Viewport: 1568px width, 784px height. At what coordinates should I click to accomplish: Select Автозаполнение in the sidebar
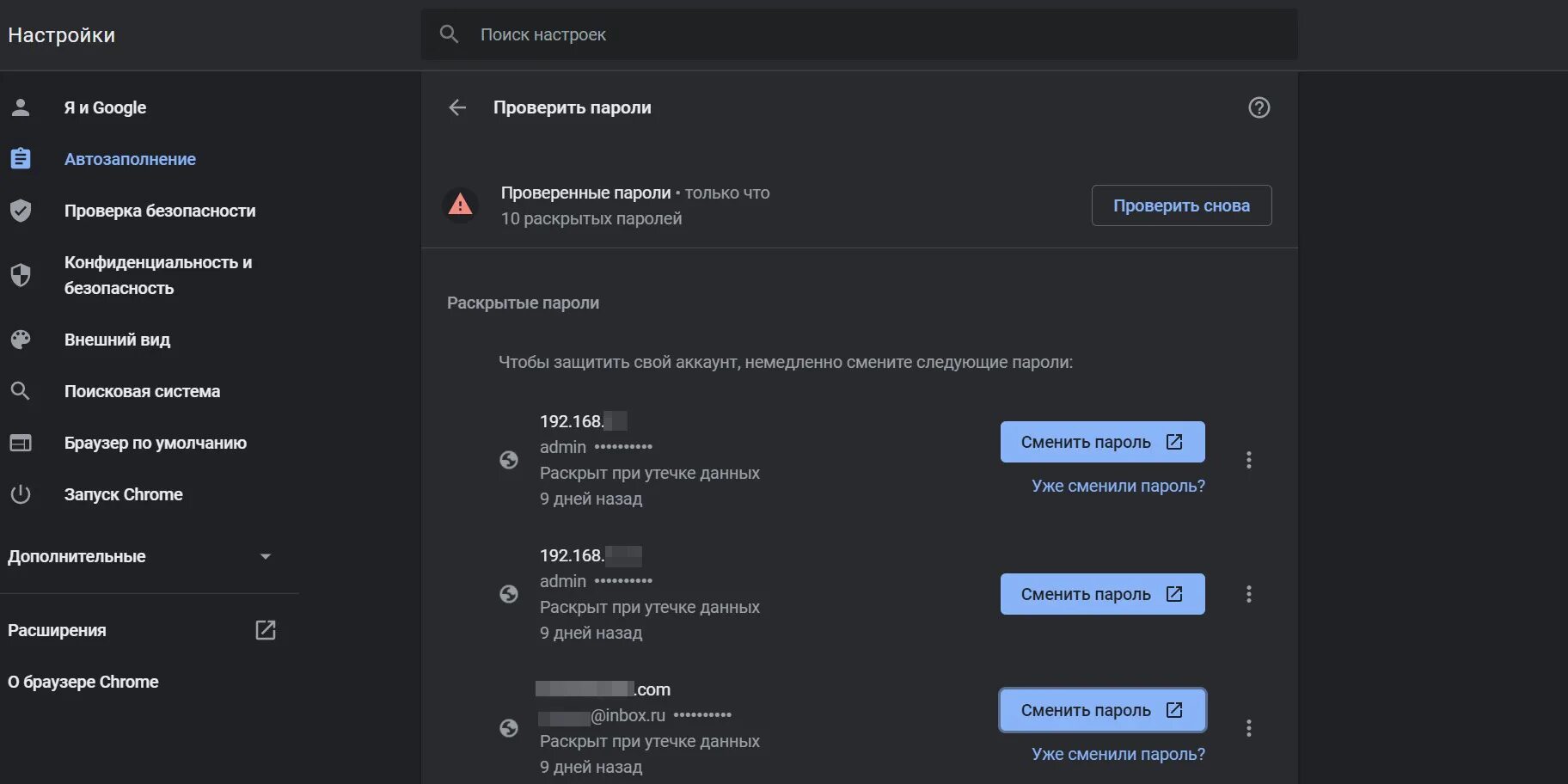click(x=130, y=159)
